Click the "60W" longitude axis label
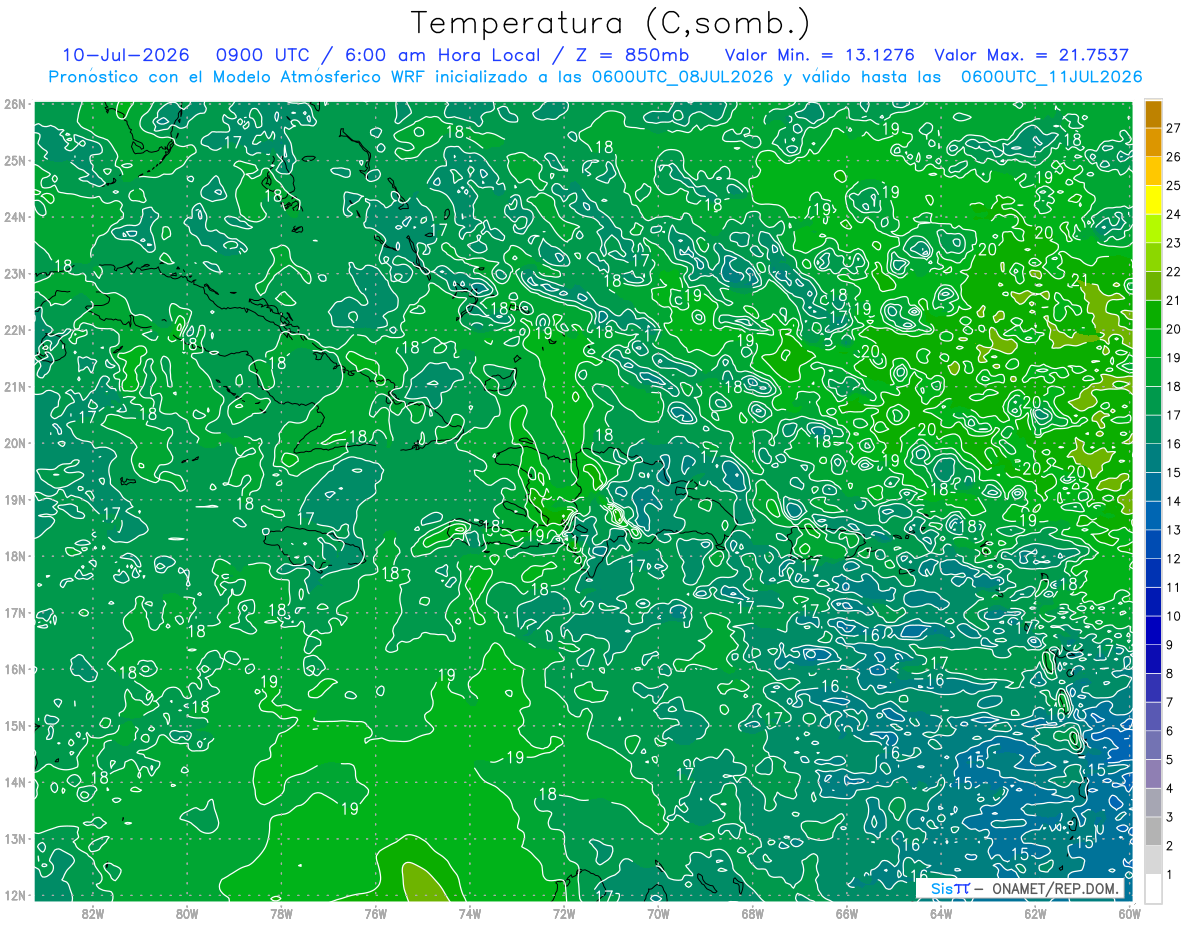This screenshot has width=1200, height=927. [x=1129, y=913]
